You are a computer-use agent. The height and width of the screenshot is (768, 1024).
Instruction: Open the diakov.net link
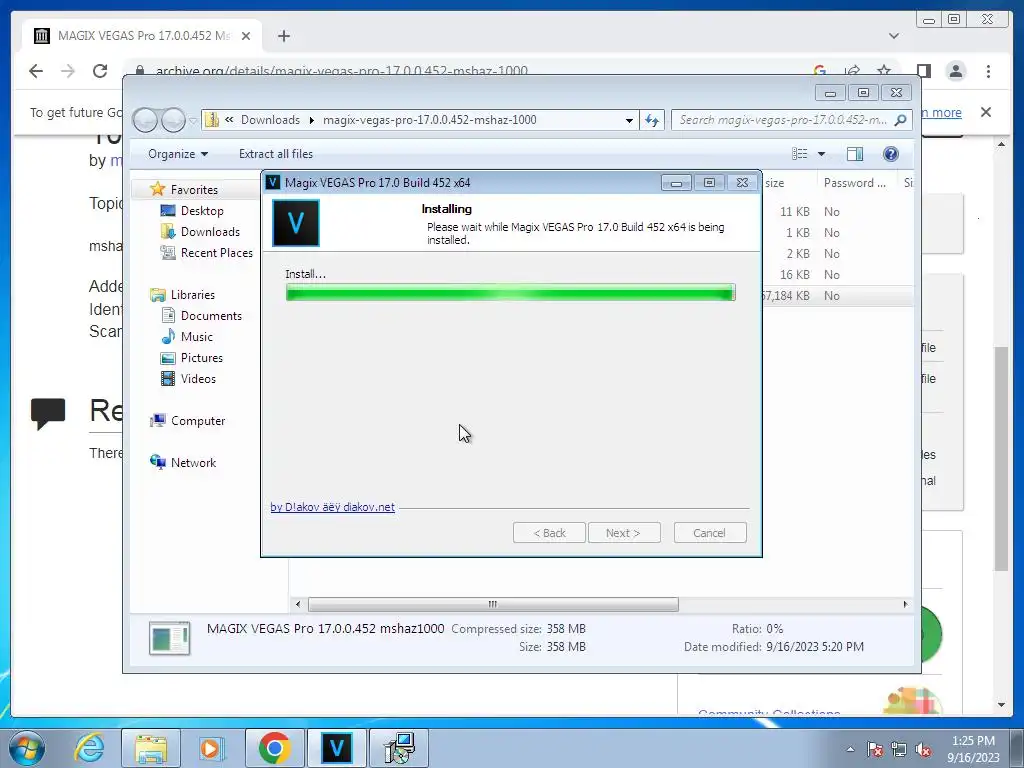coord(332,507)
